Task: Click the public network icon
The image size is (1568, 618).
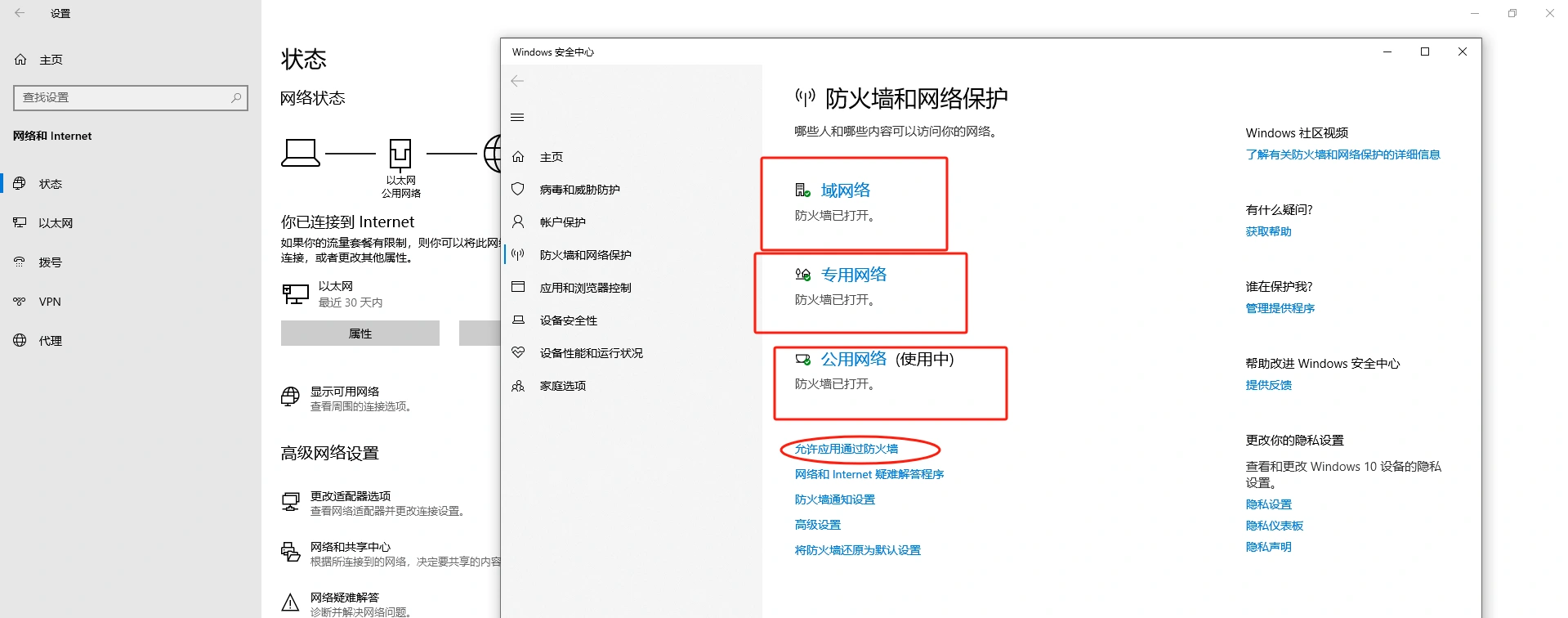Action: tap(803, 359)
